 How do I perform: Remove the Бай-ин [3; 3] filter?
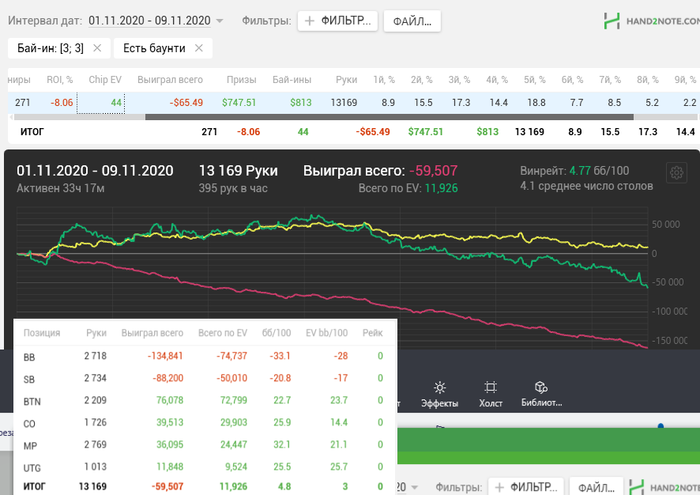[97, 48]
